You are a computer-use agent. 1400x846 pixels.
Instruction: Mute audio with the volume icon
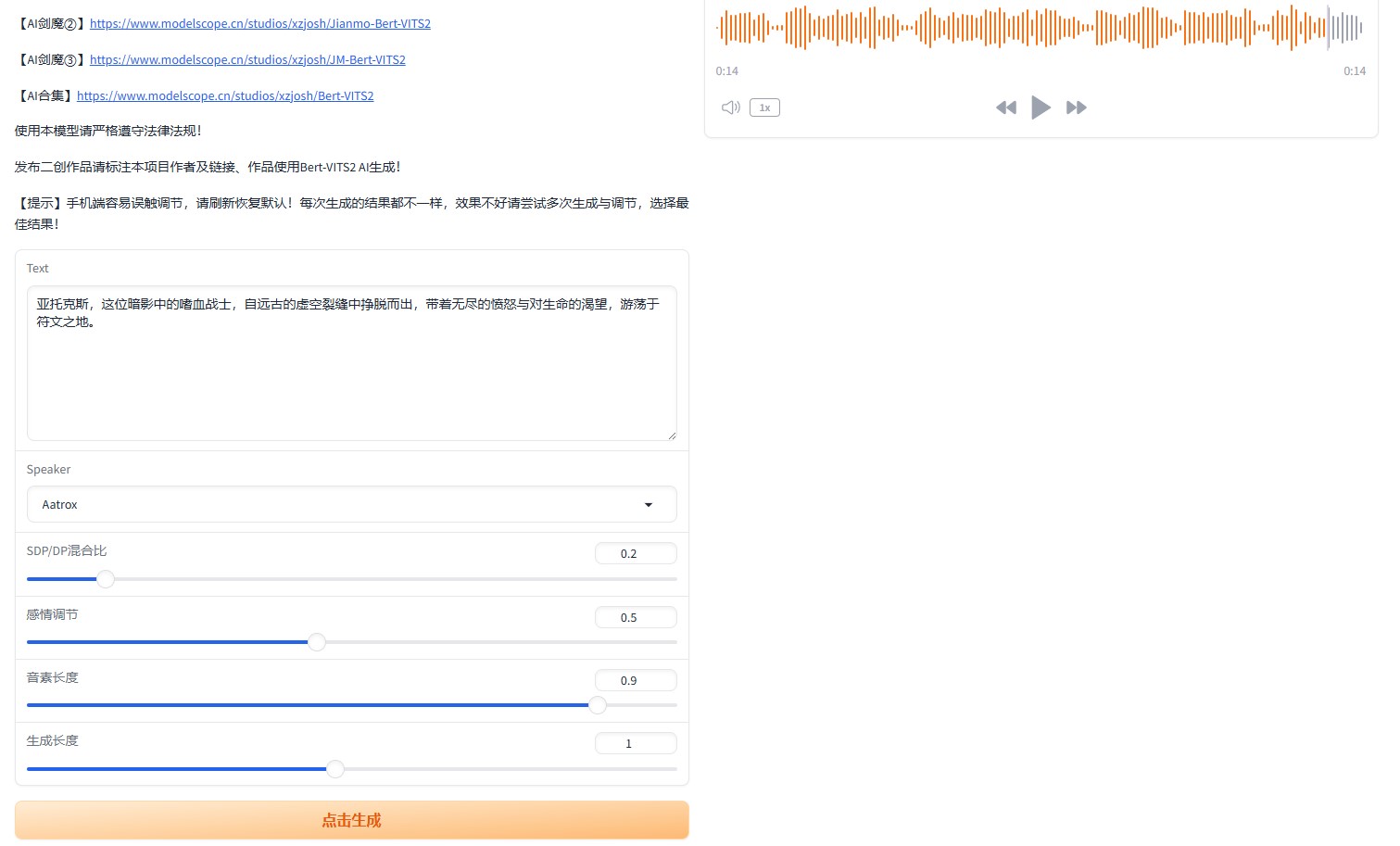tap(730, 107)
